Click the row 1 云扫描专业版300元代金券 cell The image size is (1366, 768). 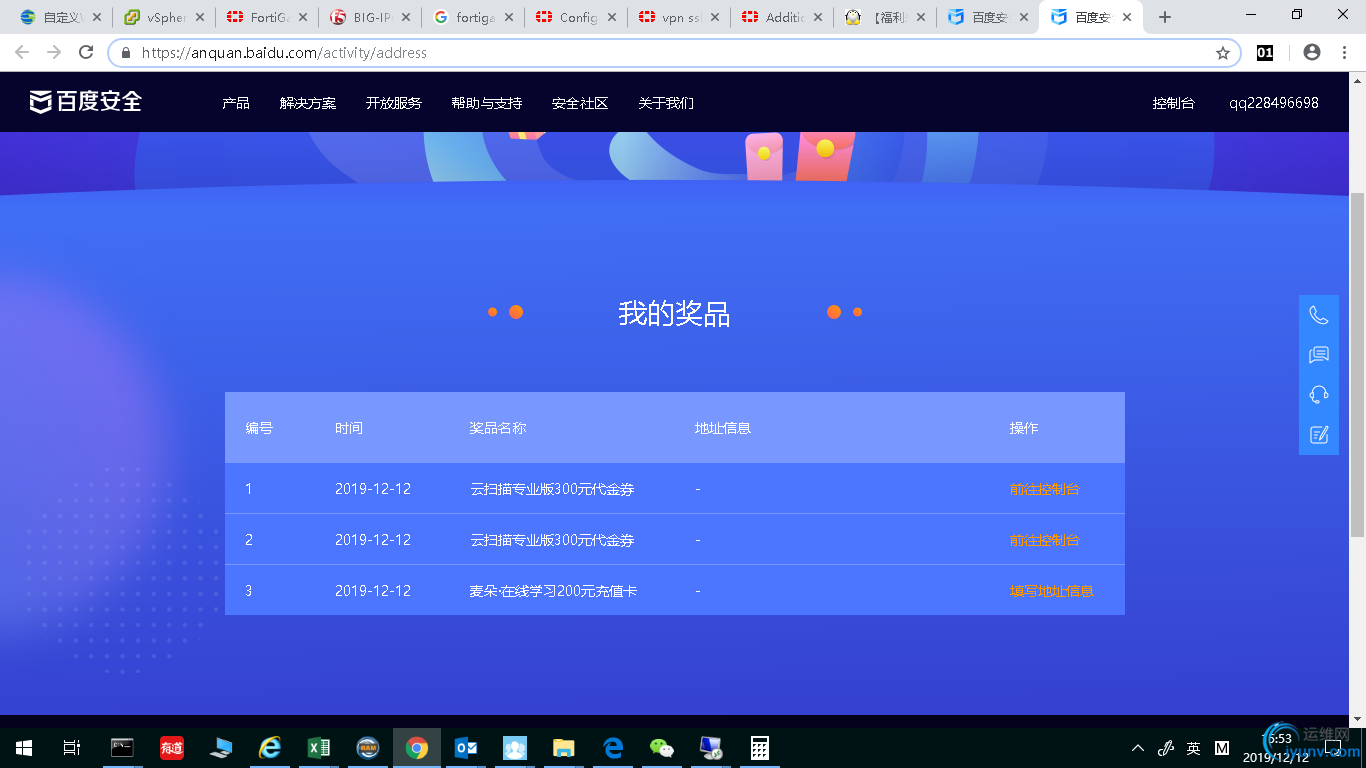pyautogui.click(x=552, y=489)
